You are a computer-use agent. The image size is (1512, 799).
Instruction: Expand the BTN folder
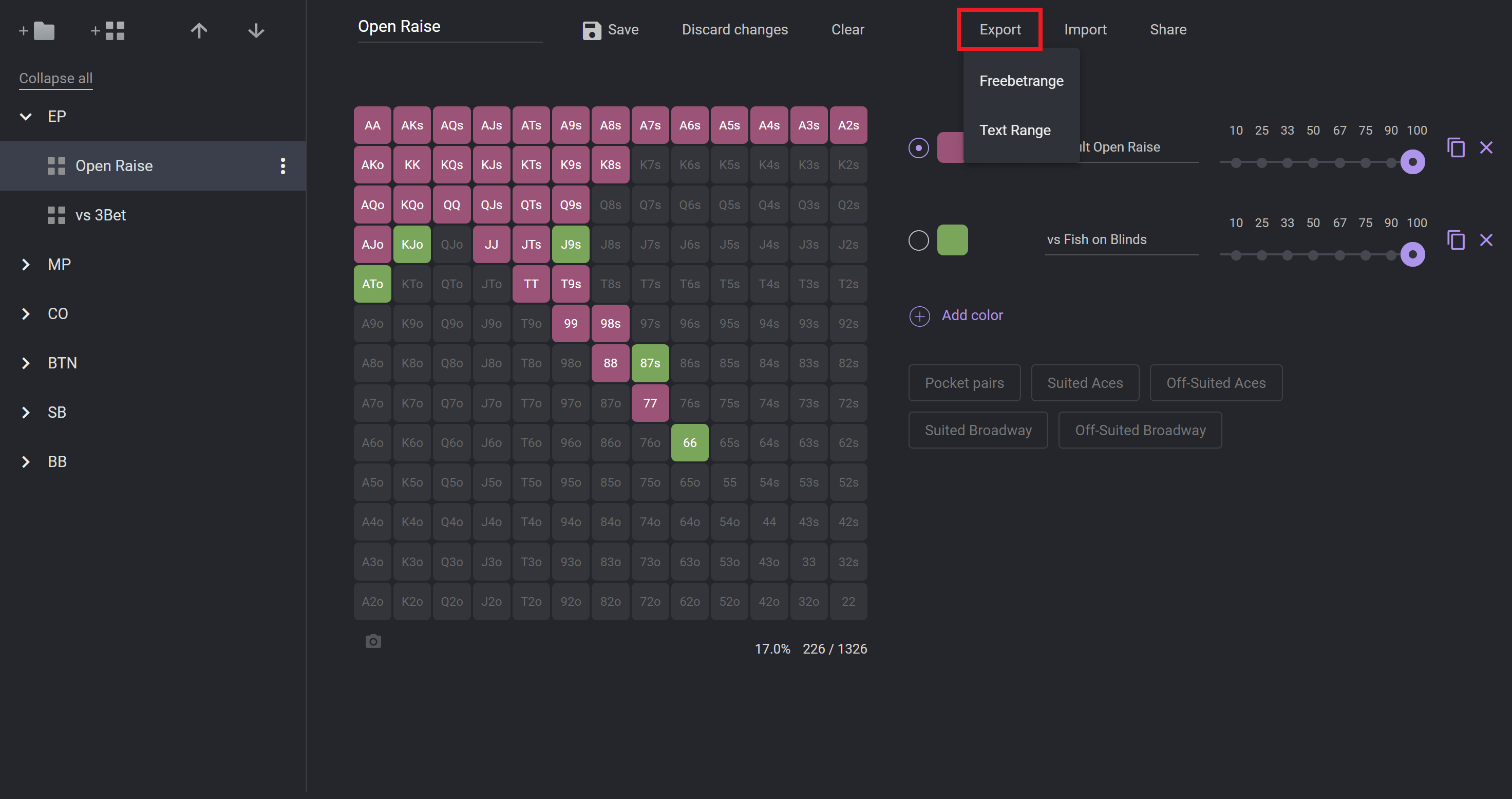click(x=26, y=363)
